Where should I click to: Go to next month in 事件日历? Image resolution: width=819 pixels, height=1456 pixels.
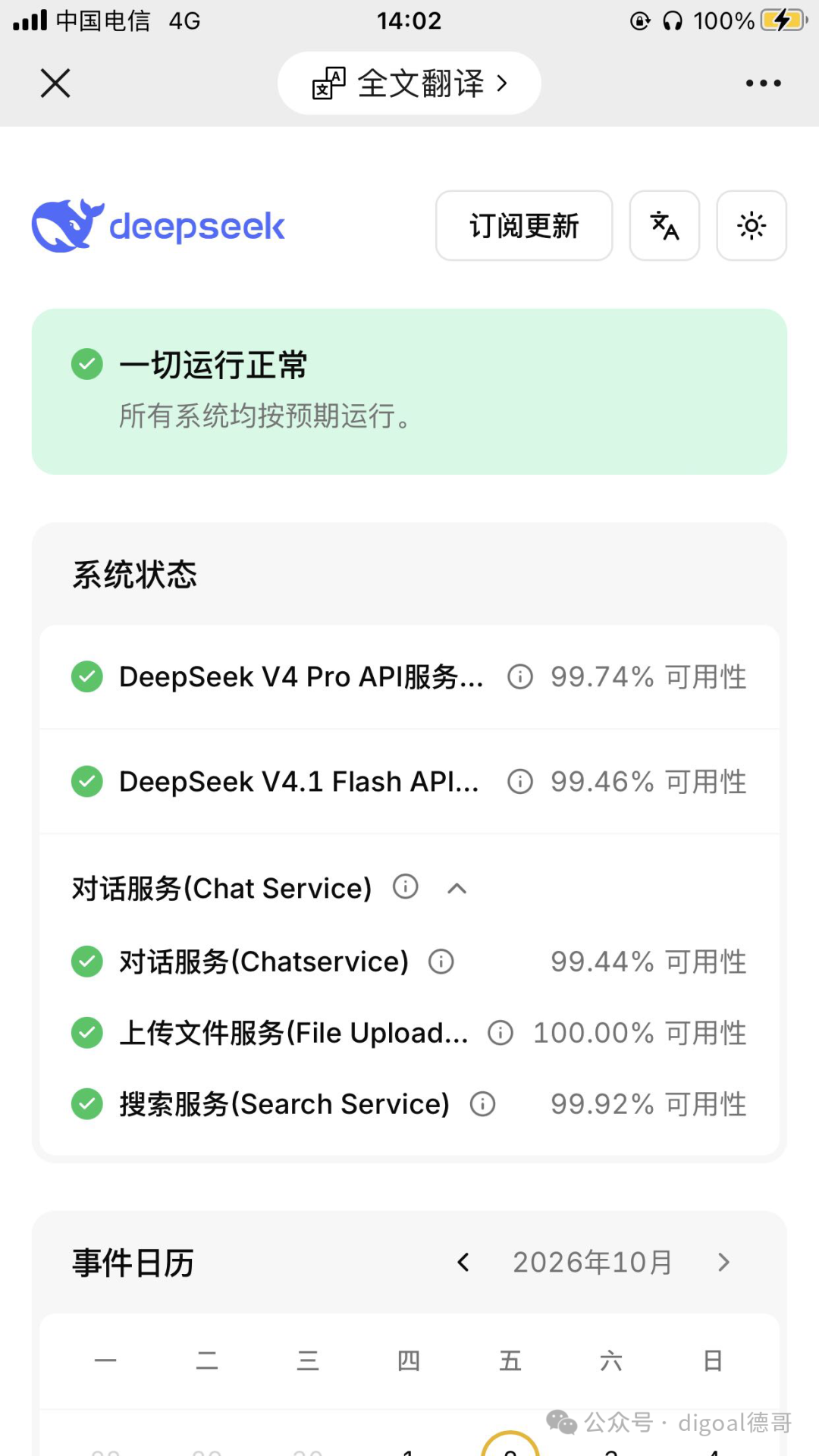(723, 1262)
